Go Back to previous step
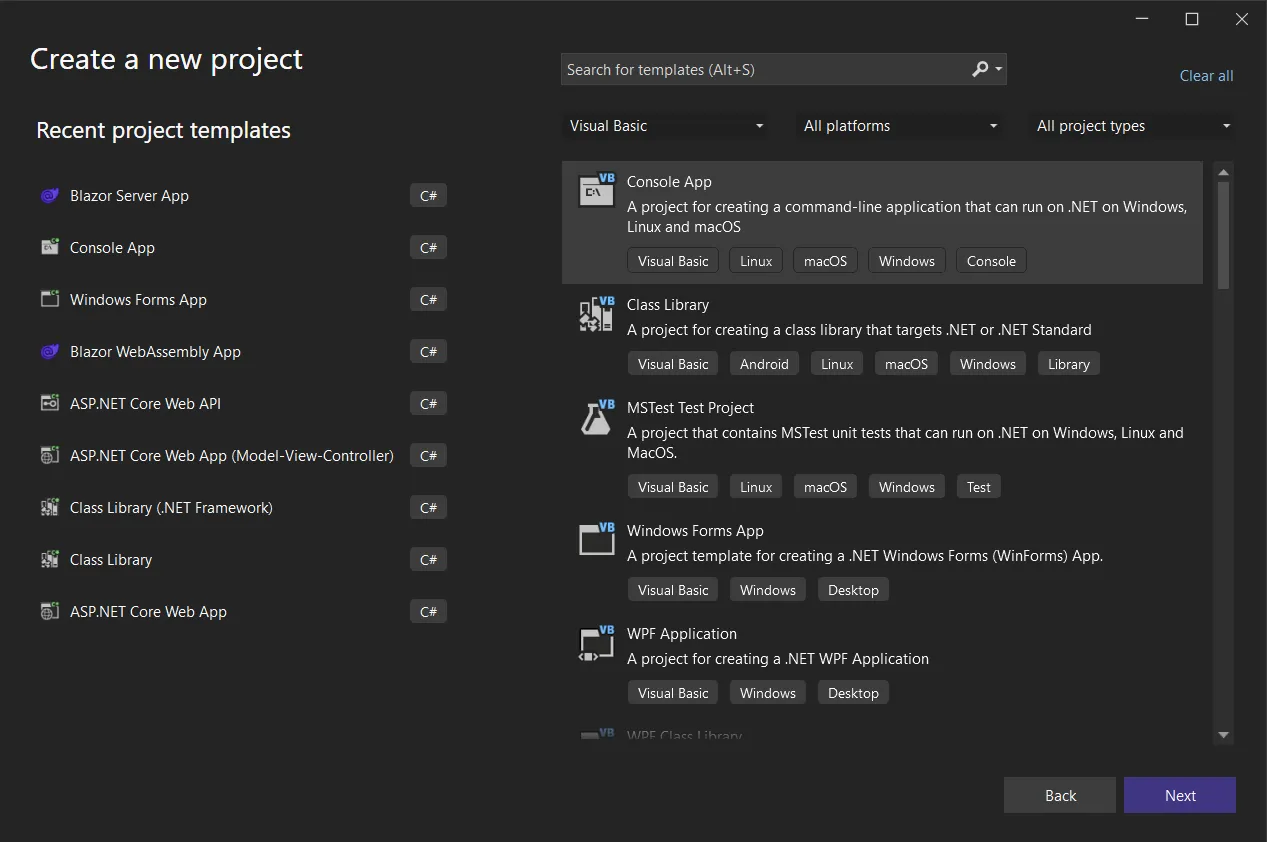 click(x=1059, y=795)
